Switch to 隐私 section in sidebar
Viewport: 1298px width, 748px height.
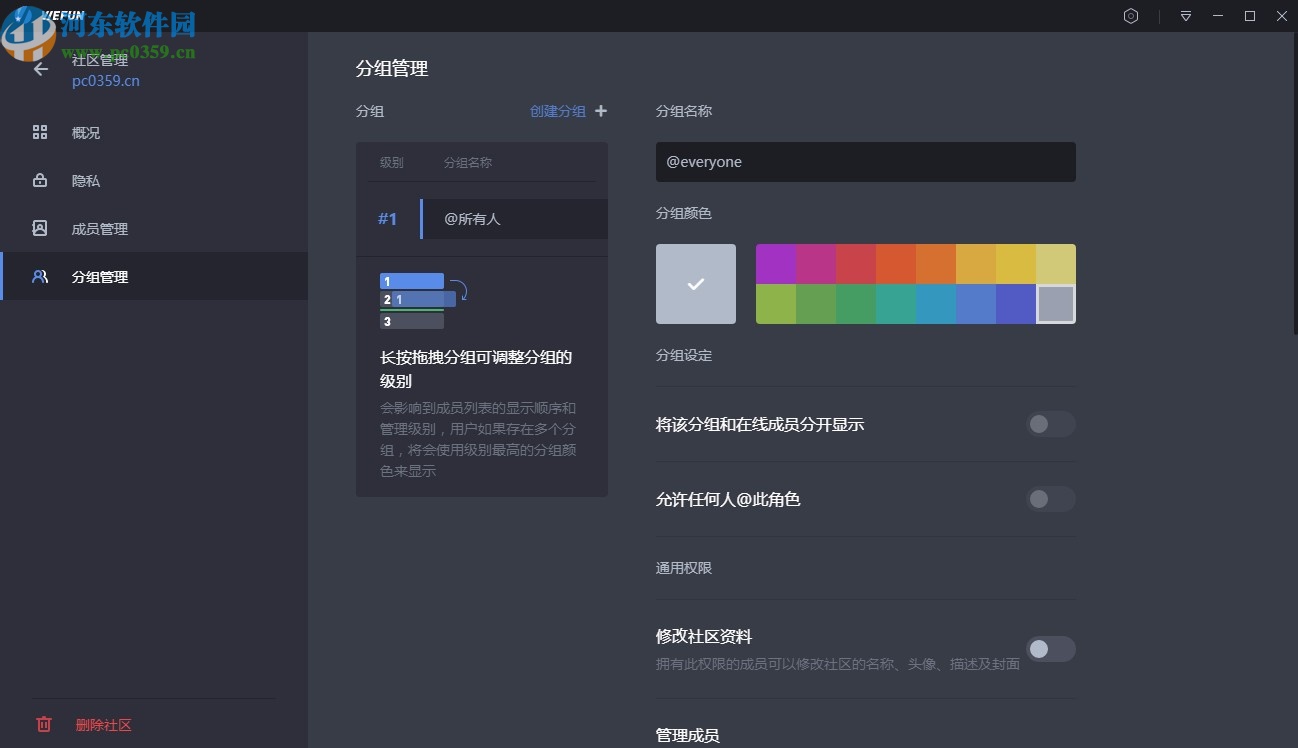[x=85, y=179]
